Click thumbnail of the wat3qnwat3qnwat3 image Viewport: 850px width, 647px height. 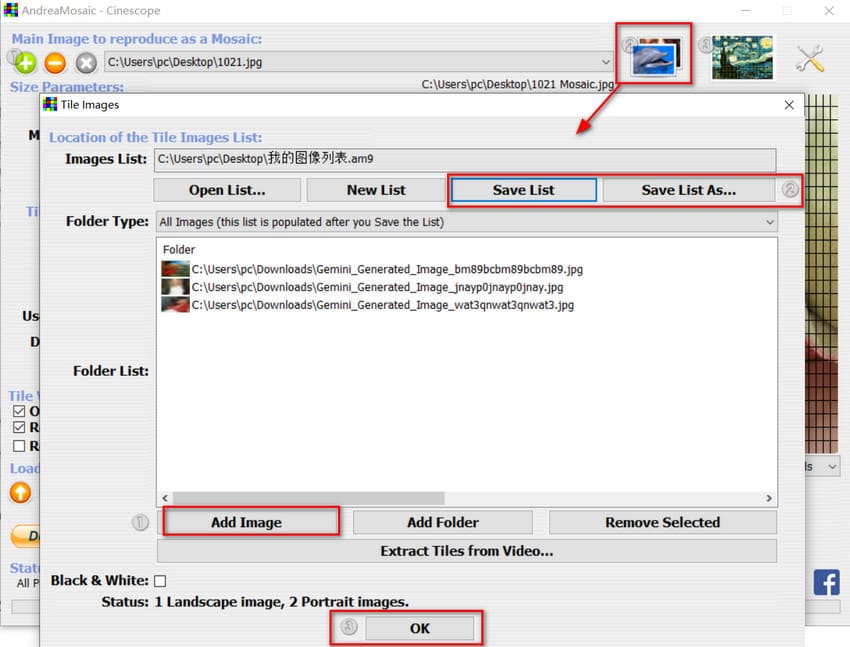pyautogui.click(x=176, y=305)
